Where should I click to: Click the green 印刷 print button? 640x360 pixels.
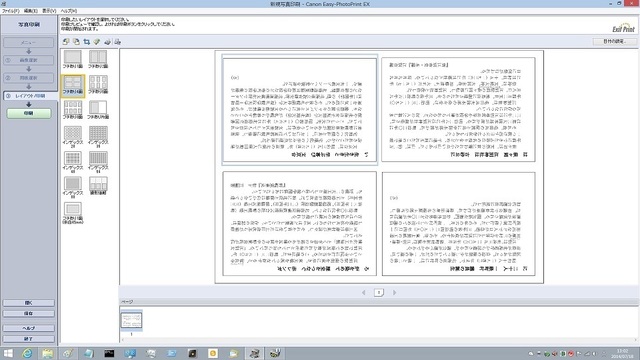coord(29,113)
